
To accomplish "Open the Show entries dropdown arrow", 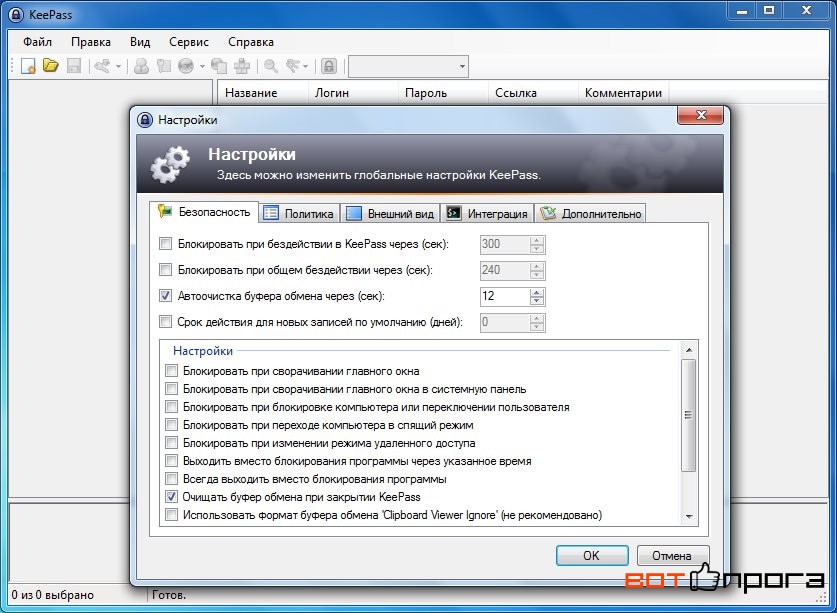I will [x=305, y=67].
